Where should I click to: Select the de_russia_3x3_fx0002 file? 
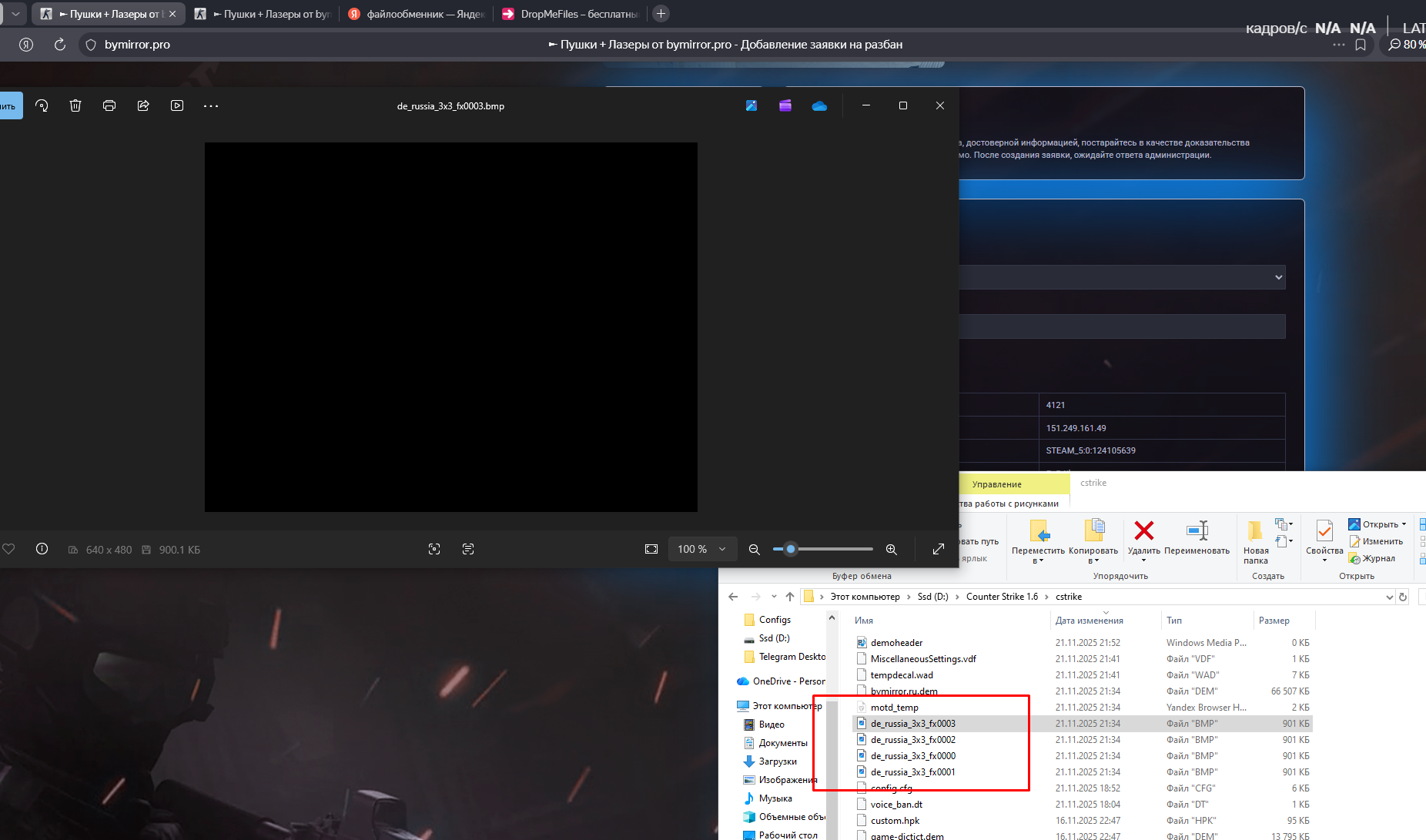(912, 740)
